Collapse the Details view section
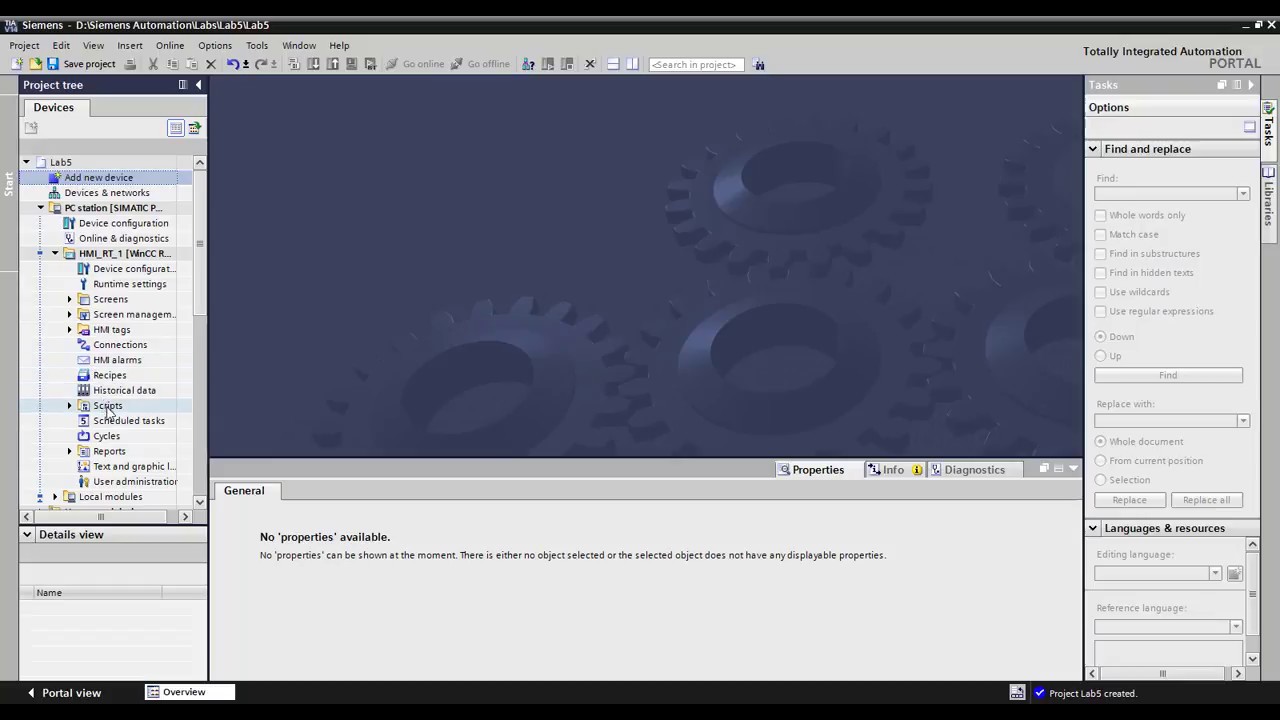 click(x=28, y=535)
